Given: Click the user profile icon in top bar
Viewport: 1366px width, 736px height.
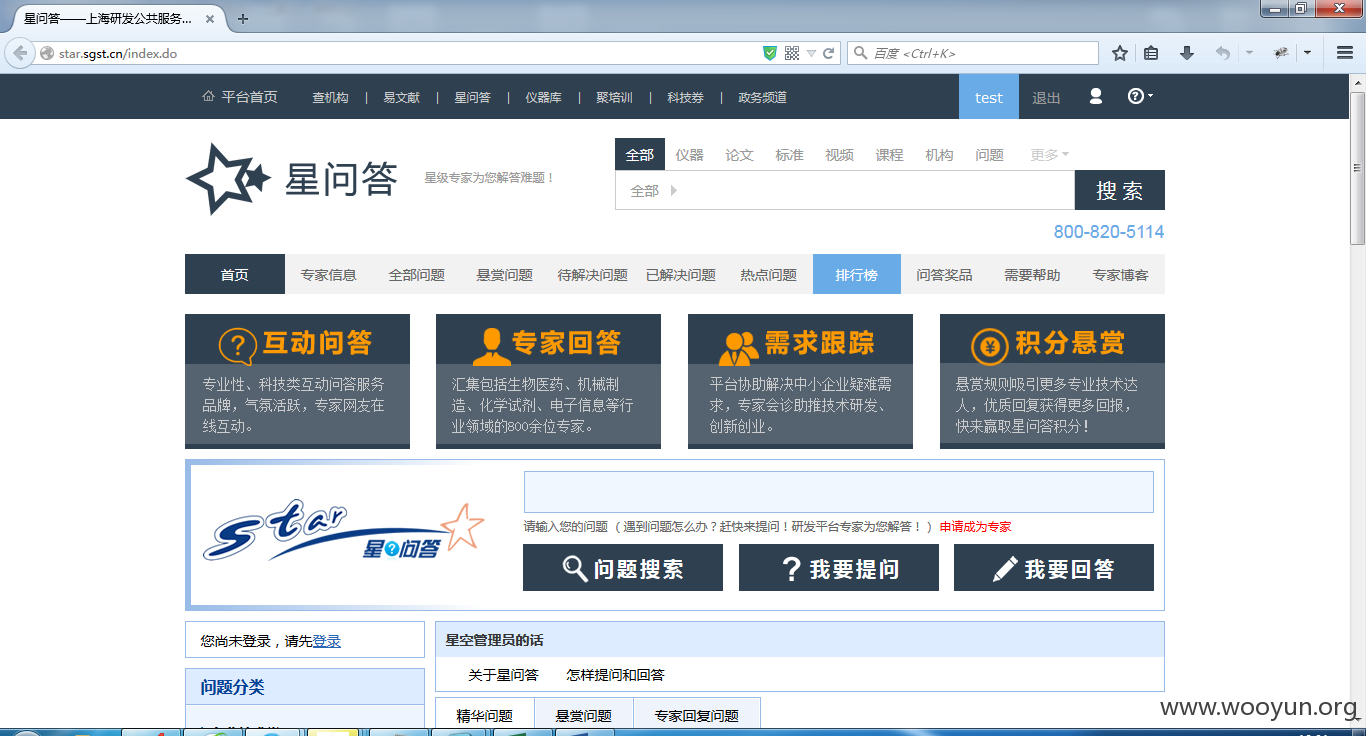Looking at the screenshot, I should (1096, 96).
